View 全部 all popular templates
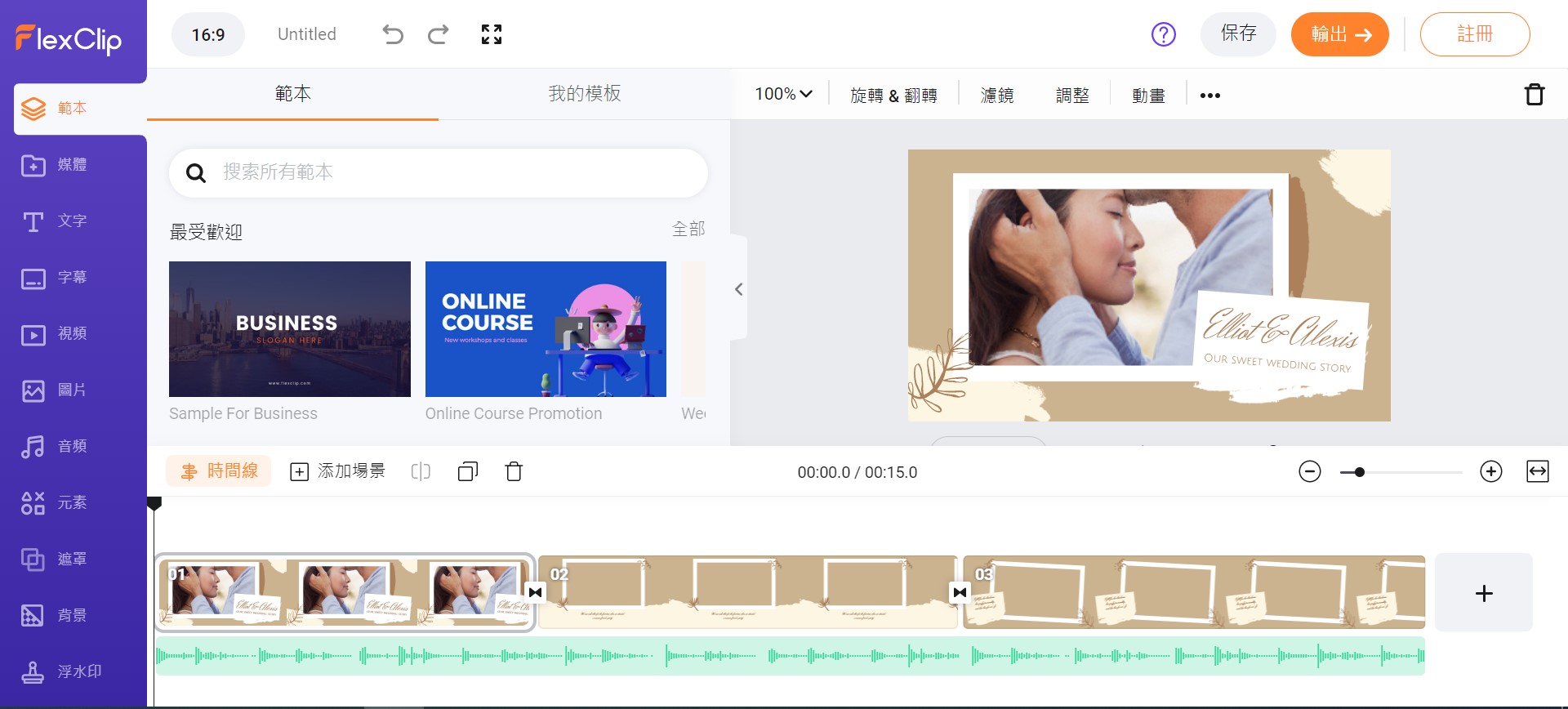Image resolution: width=1568 pixels, height=709 pixels. tap(688, 230)
